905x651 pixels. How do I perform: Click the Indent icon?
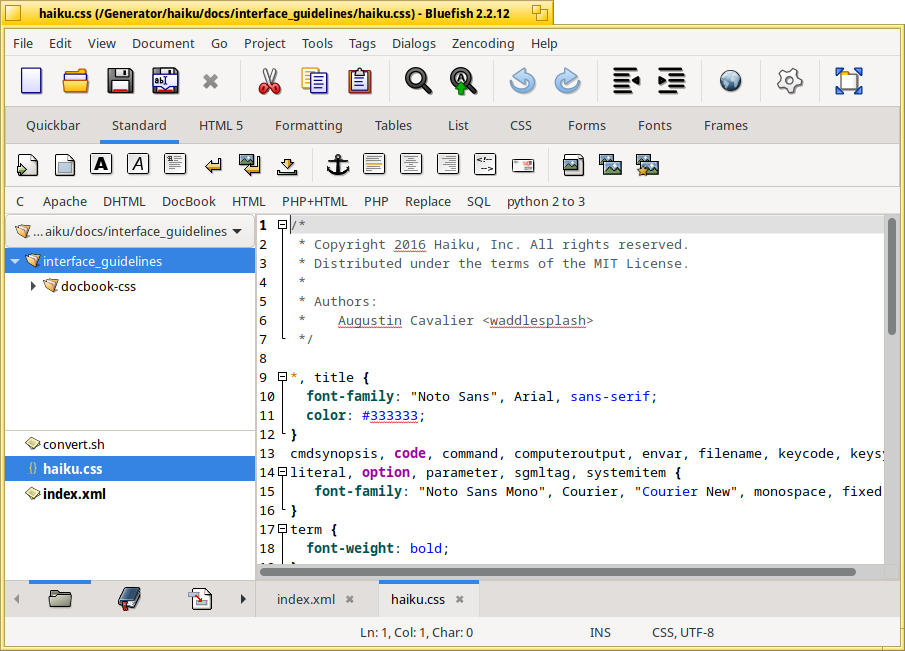point(671,81)
